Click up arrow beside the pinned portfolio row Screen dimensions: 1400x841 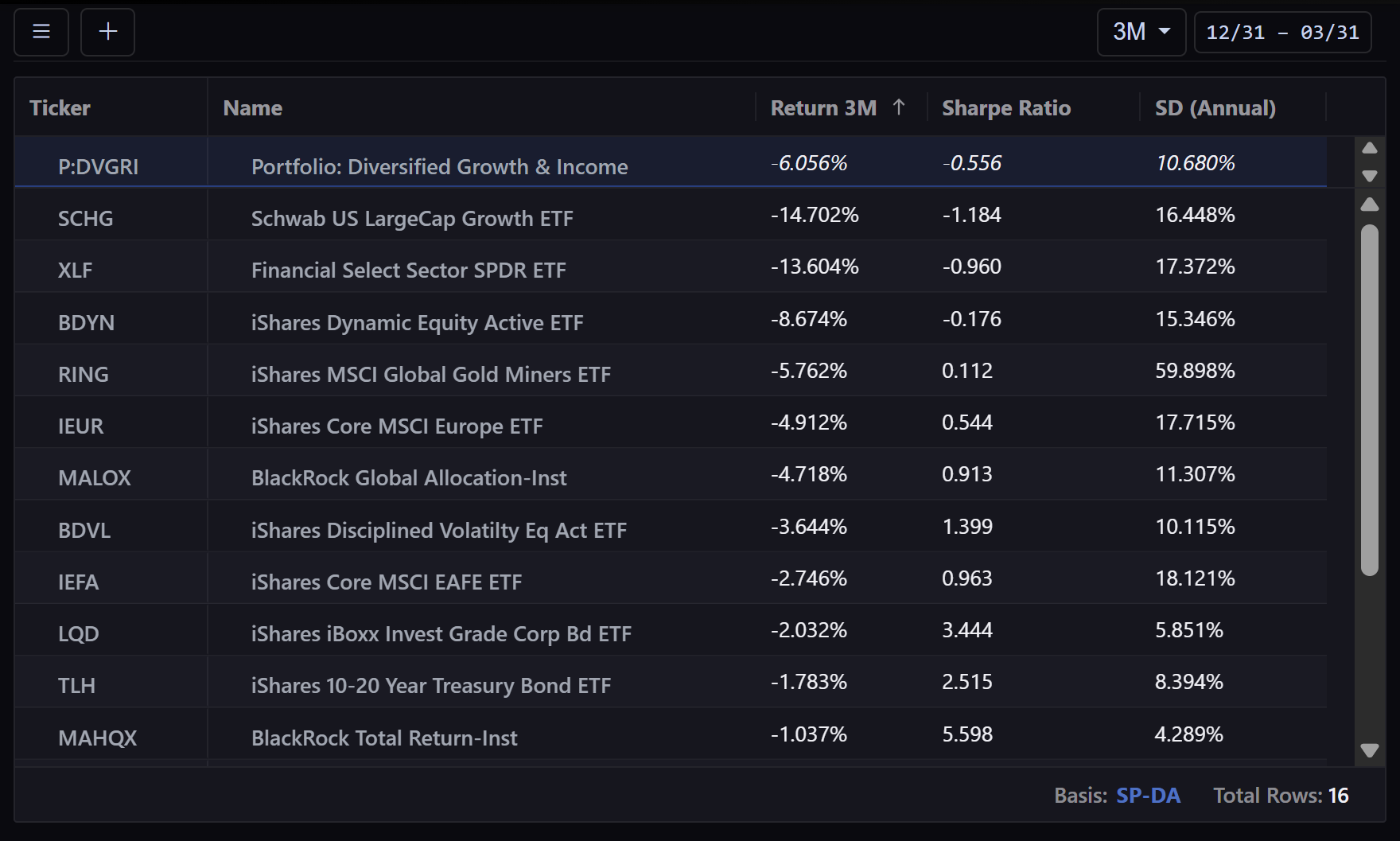1370,148
